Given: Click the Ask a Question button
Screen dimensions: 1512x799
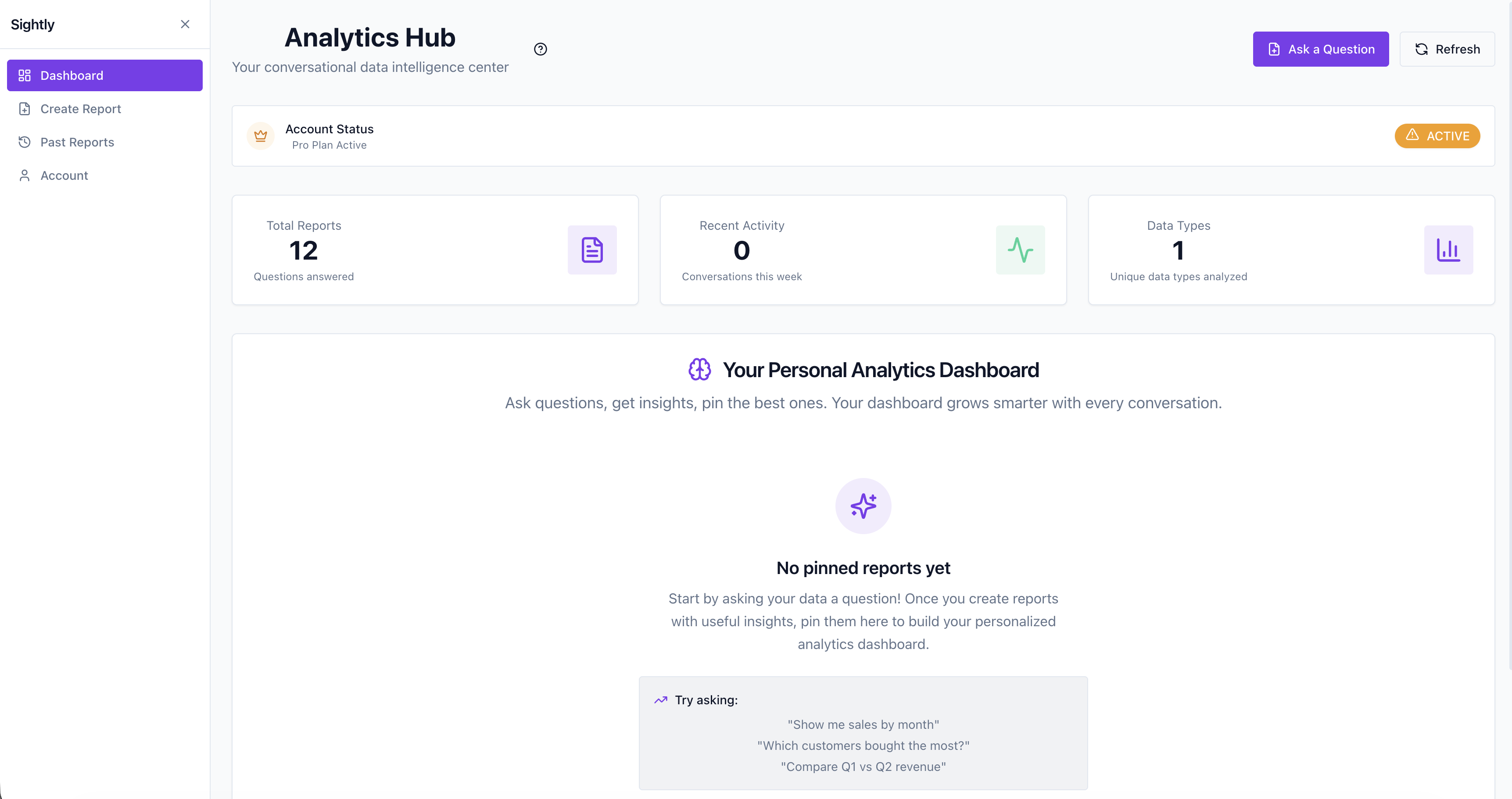Looking at the screenshot, I should (1321, 49).
